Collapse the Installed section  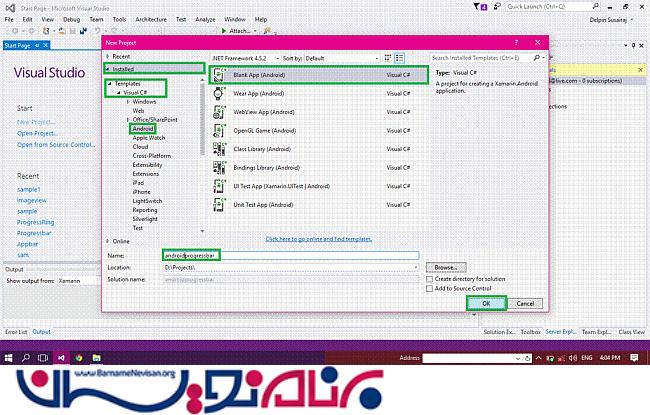(107, 69)
